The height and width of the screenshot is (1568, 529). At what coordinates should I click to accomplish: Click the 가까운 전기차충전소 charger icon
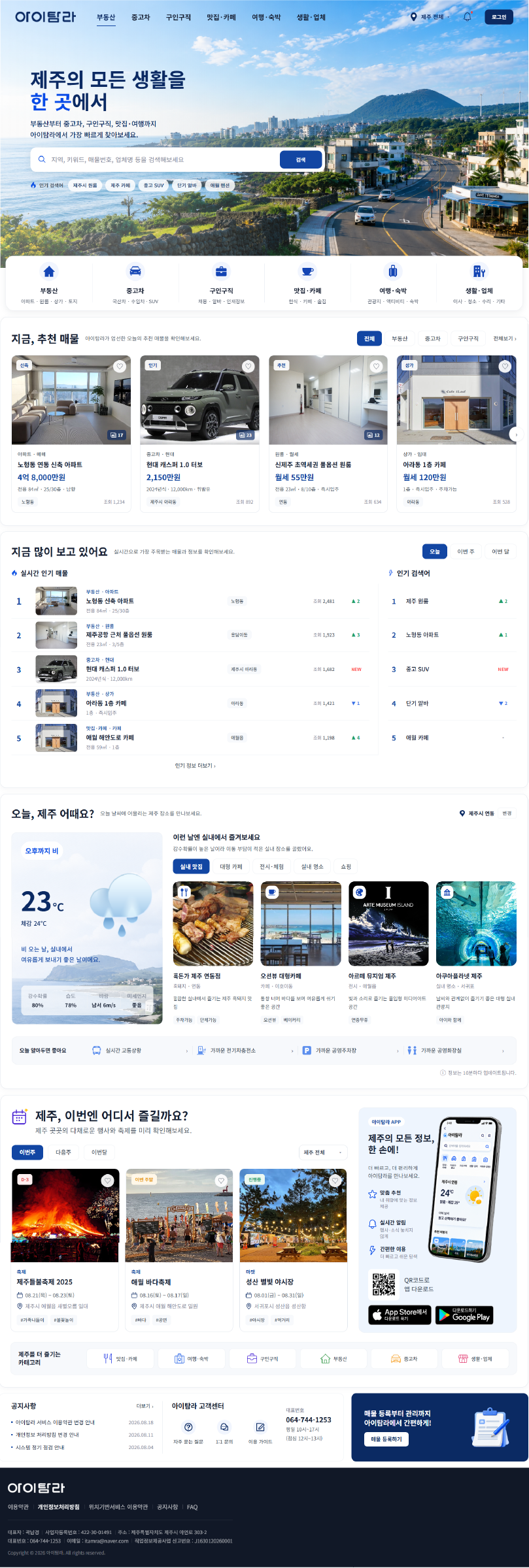[x=201, y=1051]
